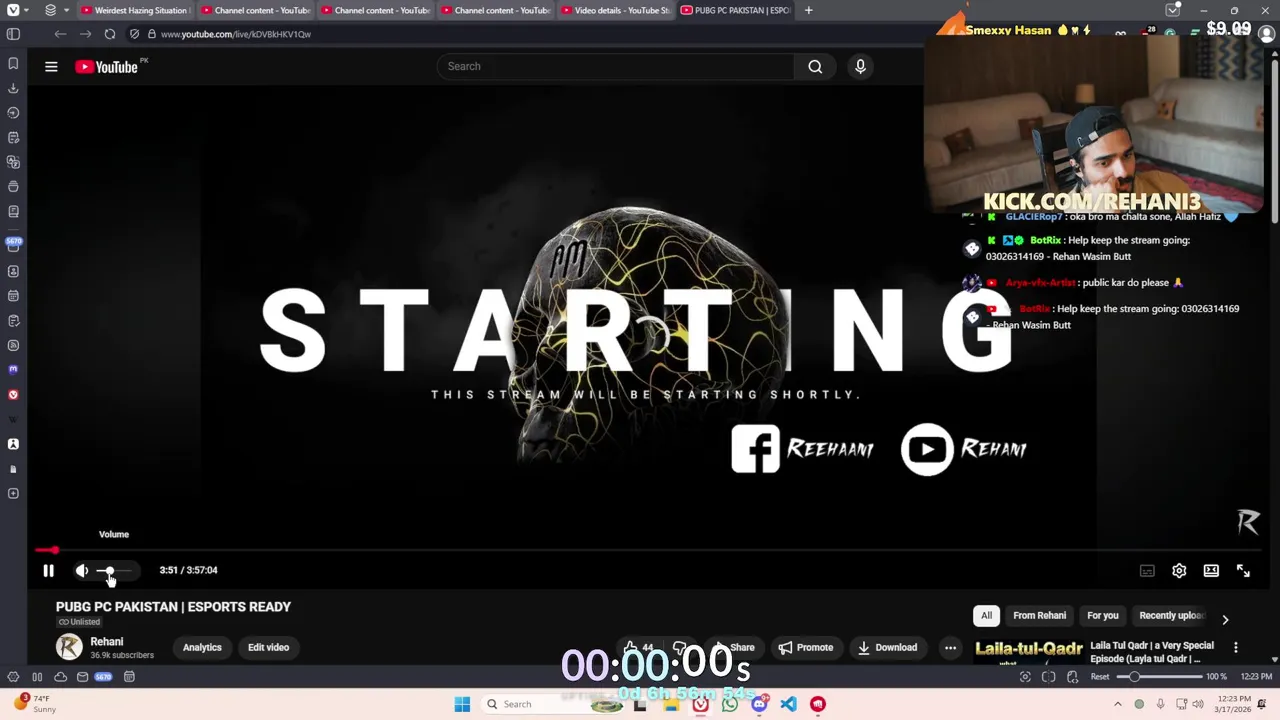Open Visual Studio Code from the taskbar
1280x720 pixels.
(x=788, y=704)
